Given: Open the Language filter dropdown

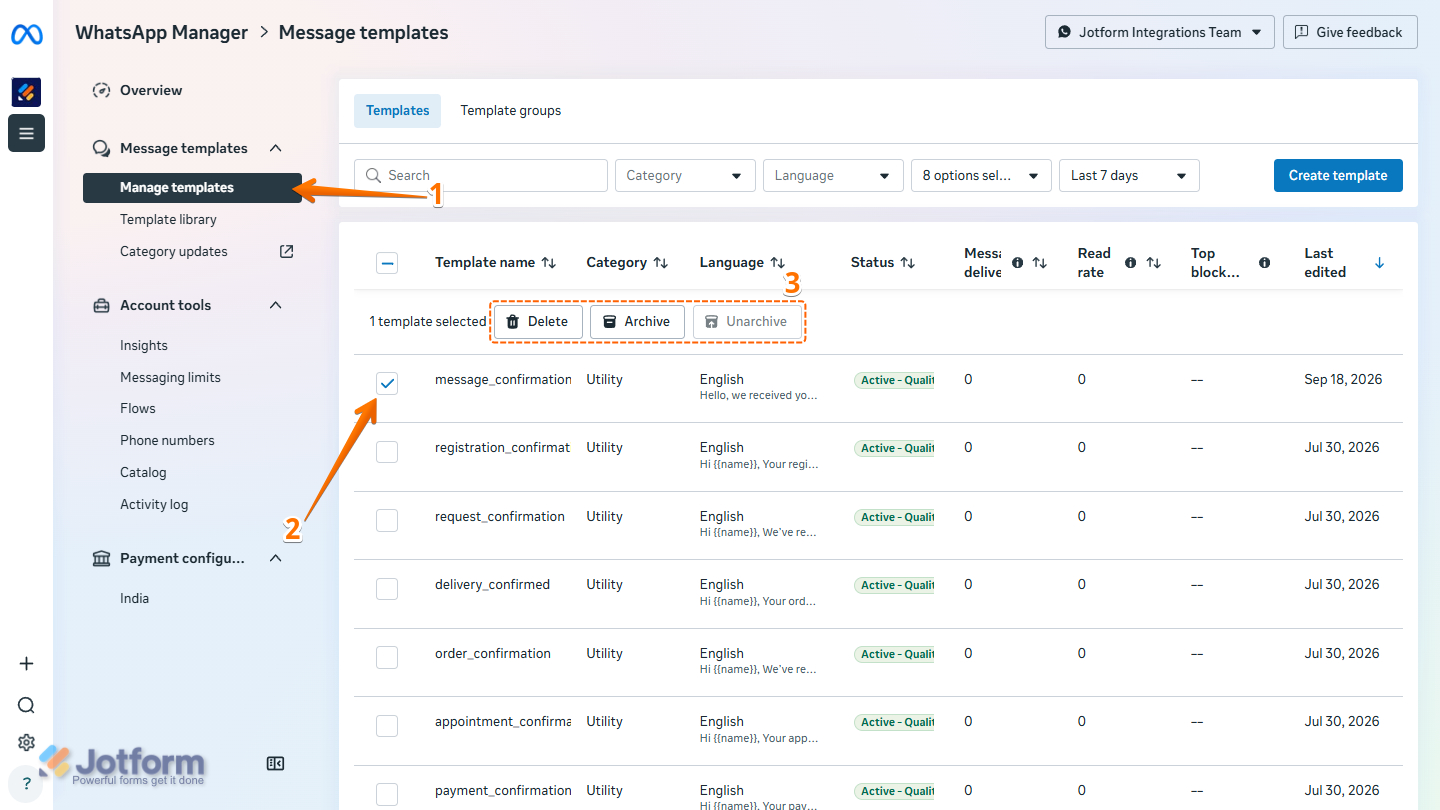Looking at the screenshot, I should (833, 175).
